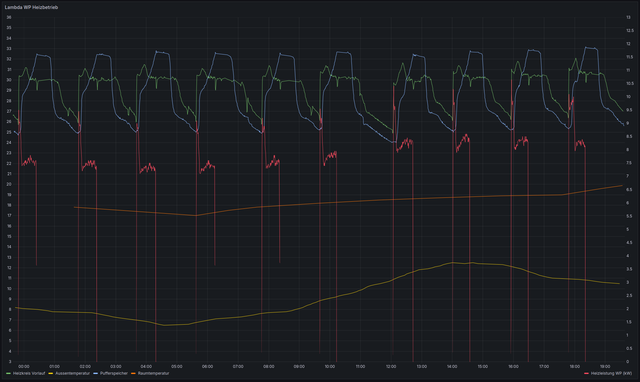Click the 6.5 value on right kW axis
640x382 pixels.
(x=629, y=190)
